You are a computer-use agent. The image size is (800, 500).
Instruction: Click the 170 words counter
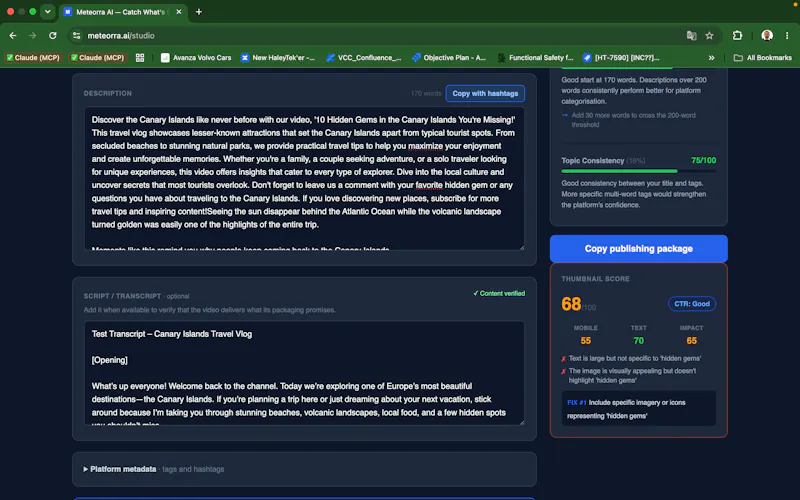coord(426,93)
